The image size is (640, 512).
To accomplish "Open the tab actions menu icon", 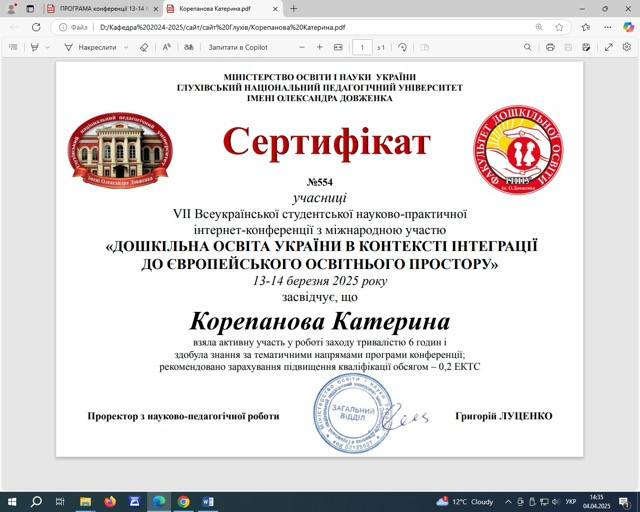I will pyautogui.click(x=30, y=9).
